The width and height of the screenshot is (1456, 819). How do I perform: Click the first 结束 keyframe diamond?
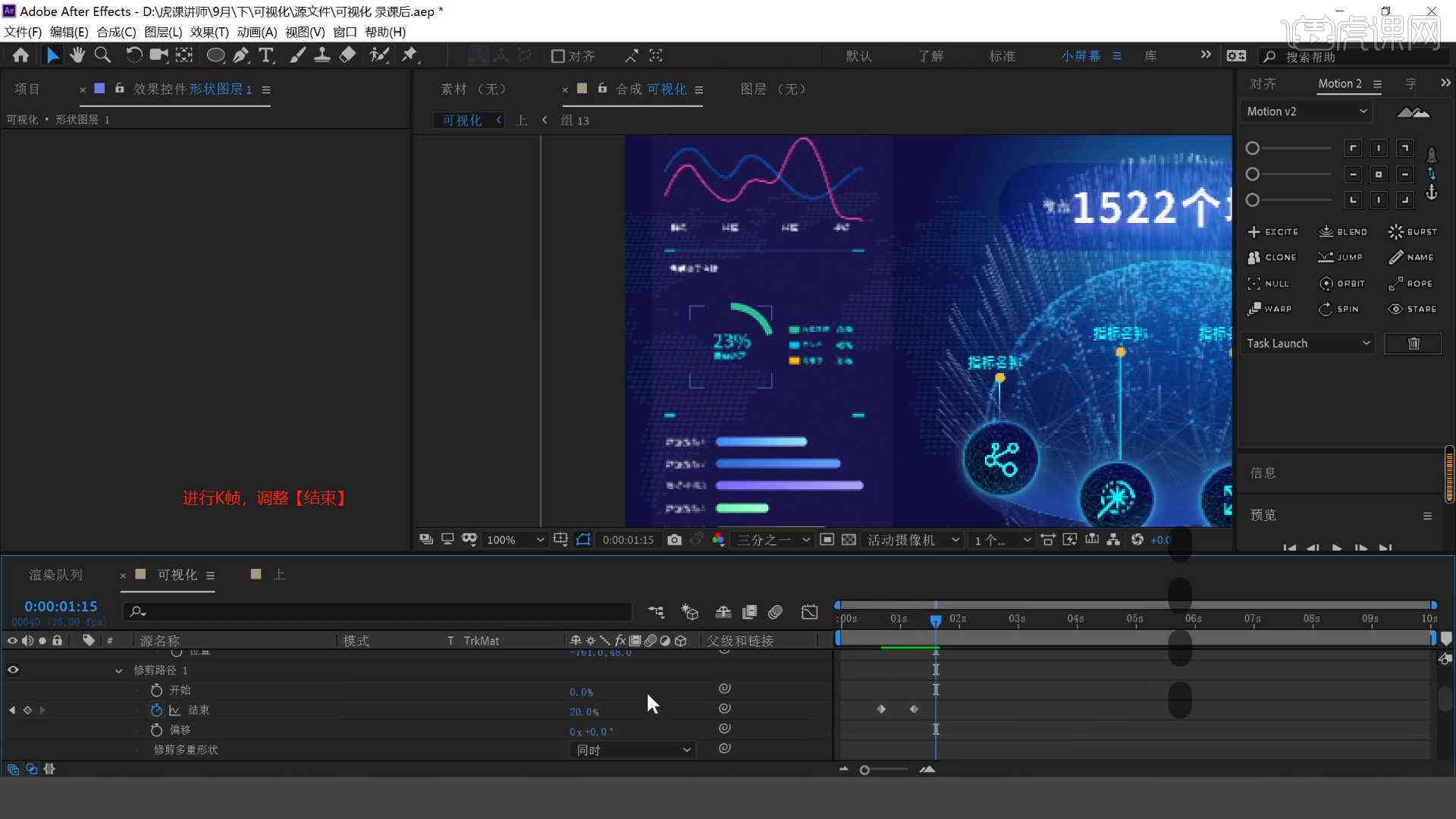[881, 710]
